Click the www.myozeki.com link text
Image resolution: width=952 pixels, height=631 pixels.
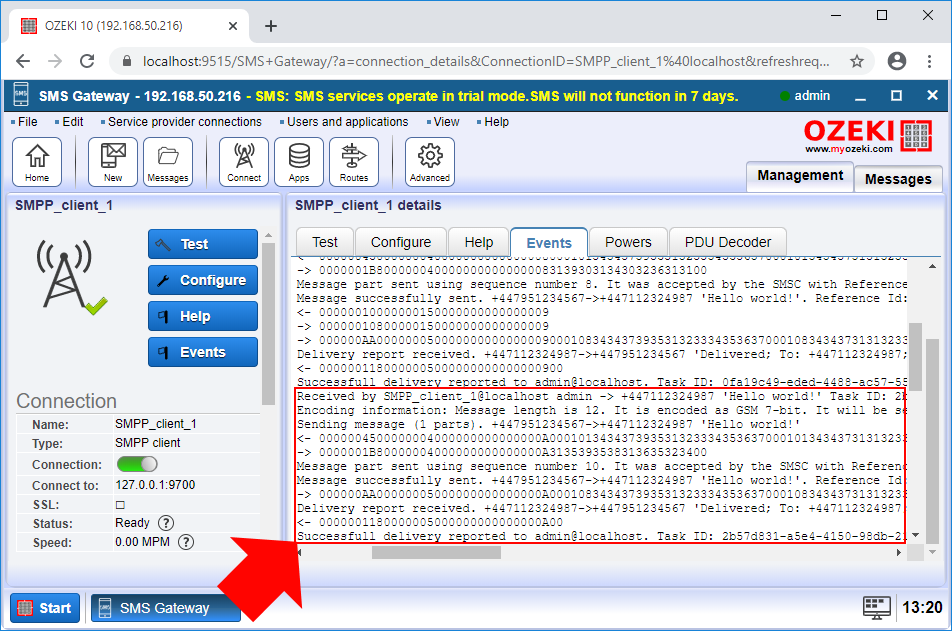point(849,149)
